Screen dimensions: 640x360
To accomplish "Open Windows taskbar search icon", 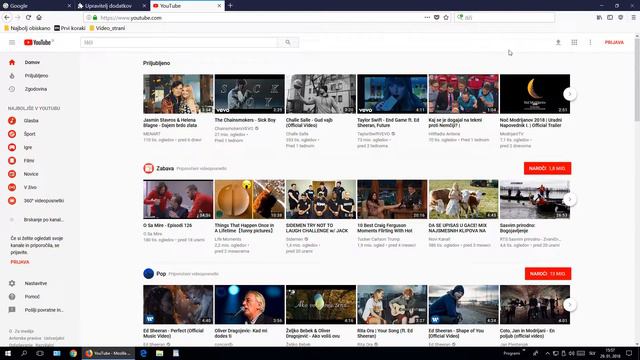I will coord(24,353).
